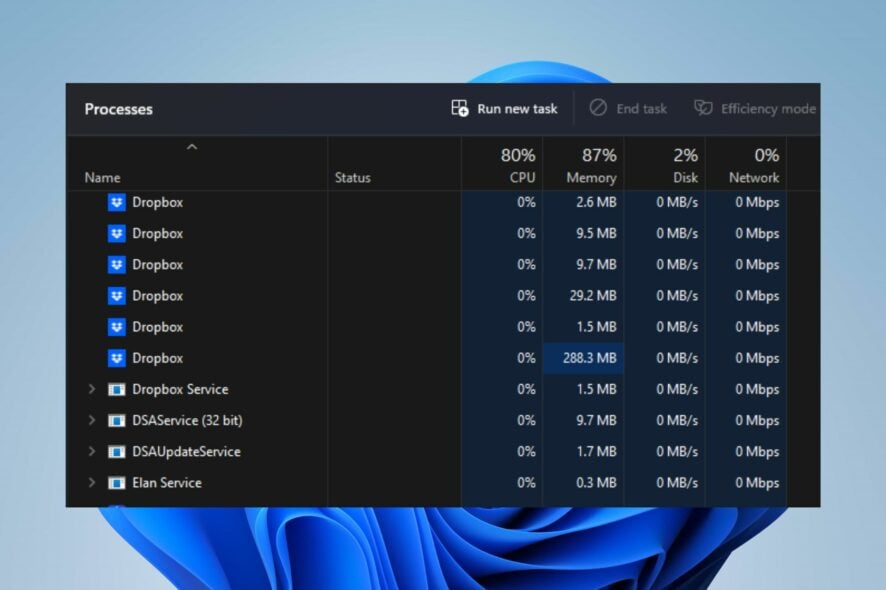Click the Dropbox Service window icon
The height and width of the screenshot is (590, 886).
tap(116, 389)
